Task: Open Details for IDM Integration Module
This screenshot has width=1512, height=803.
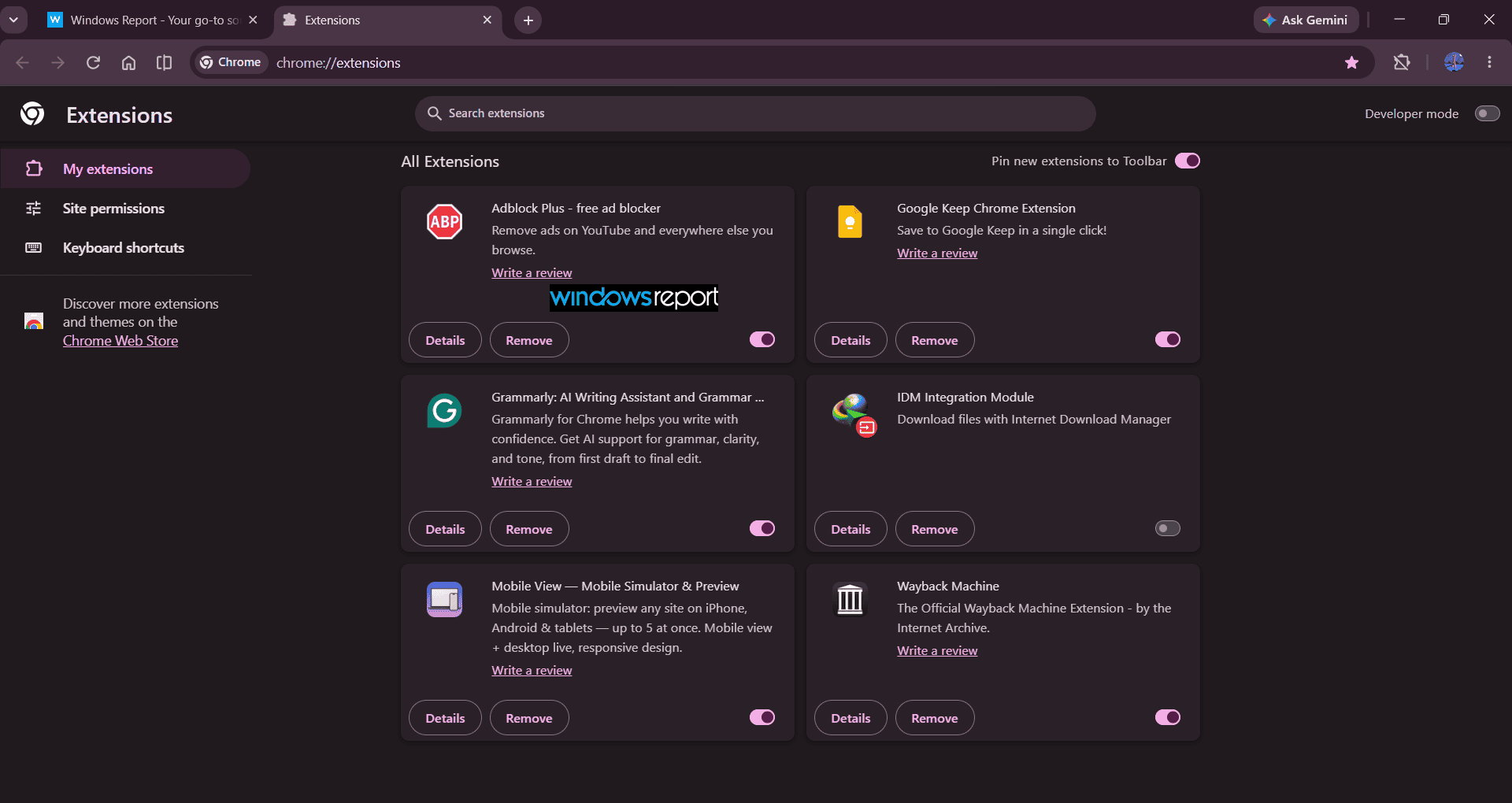Action: click(850, 529)
